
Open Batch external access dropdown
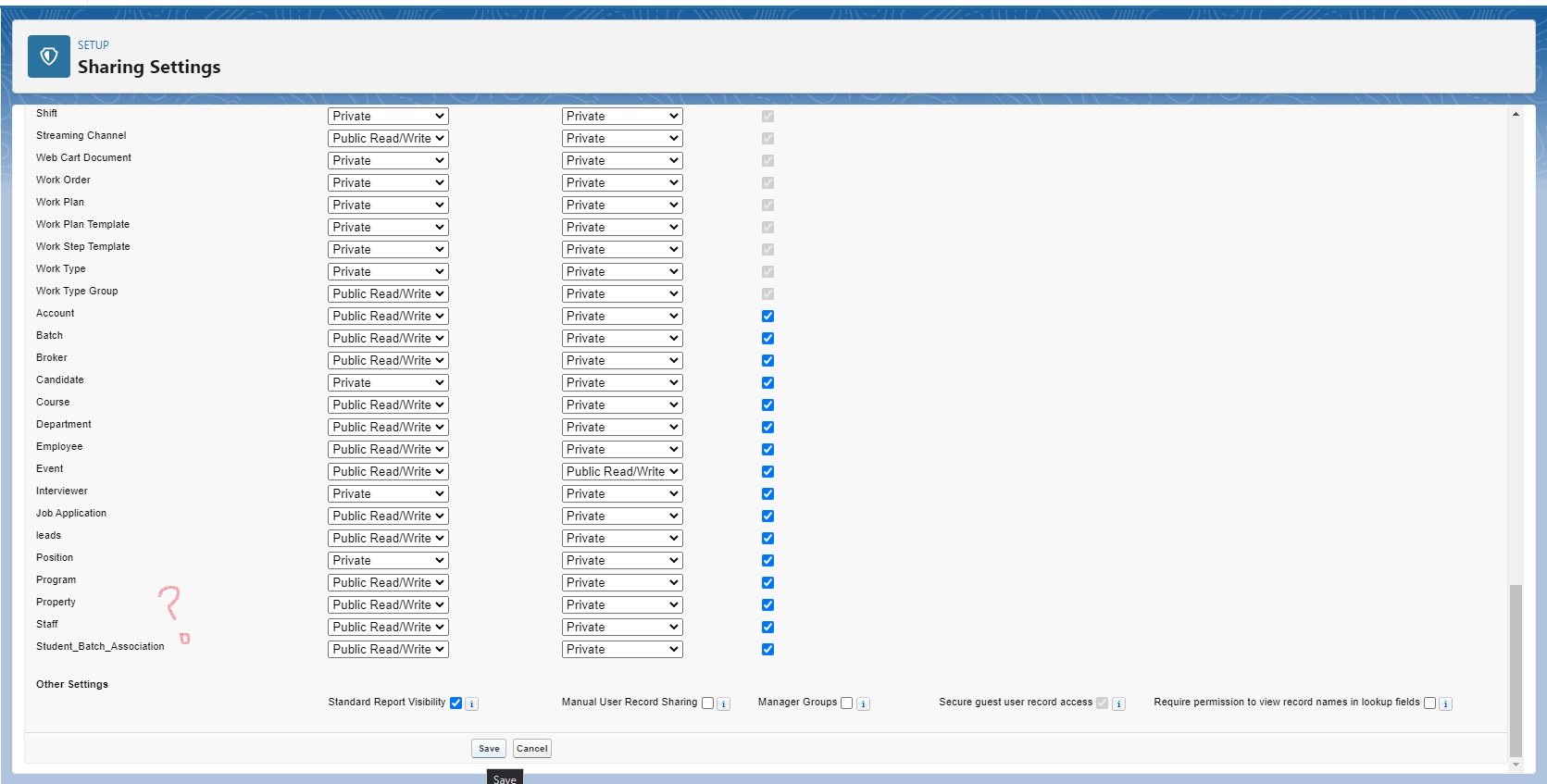(622, 338)
